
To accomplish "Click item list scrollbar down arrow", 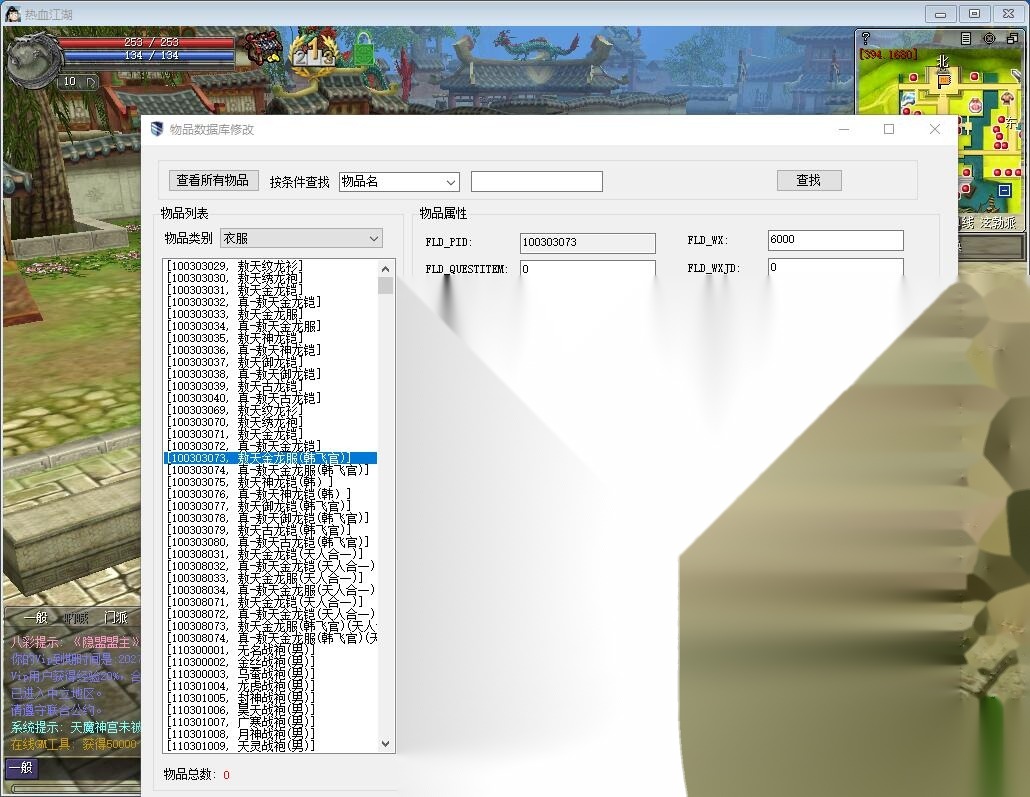I will tap(386, 744).
